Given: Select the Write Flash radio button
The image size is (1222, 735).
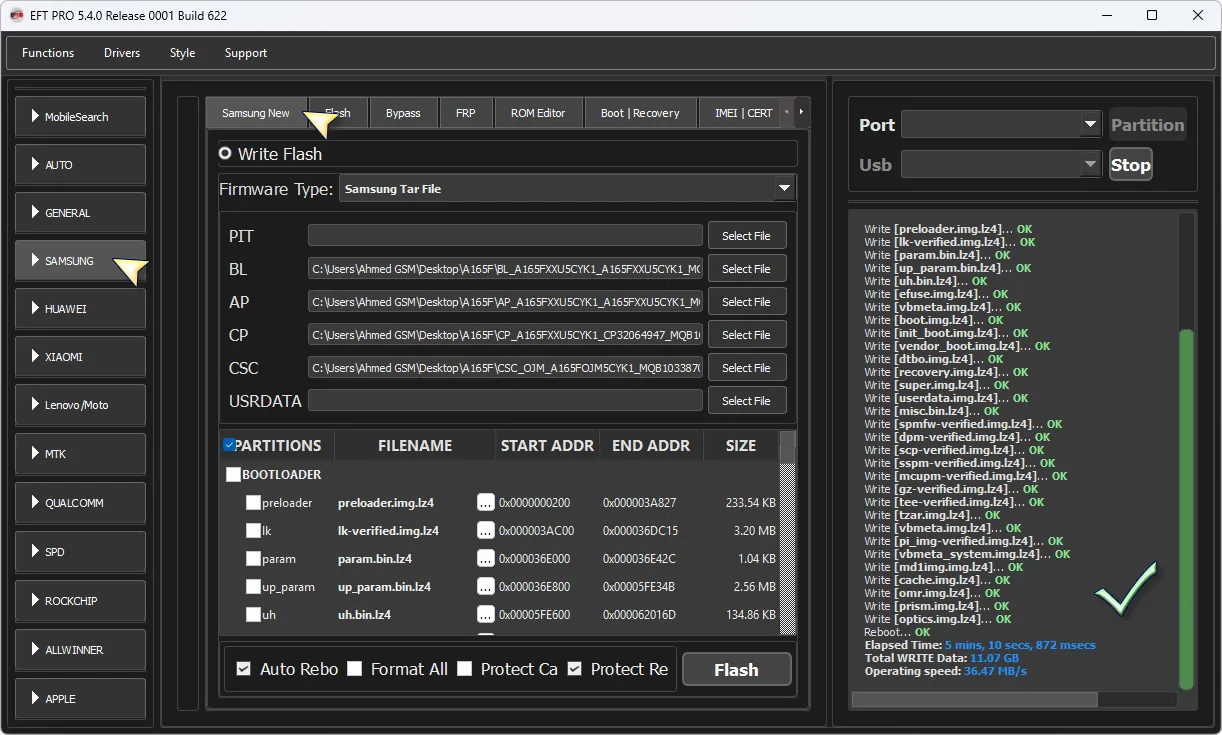Looking at the screenshot, I should (225, 154).
